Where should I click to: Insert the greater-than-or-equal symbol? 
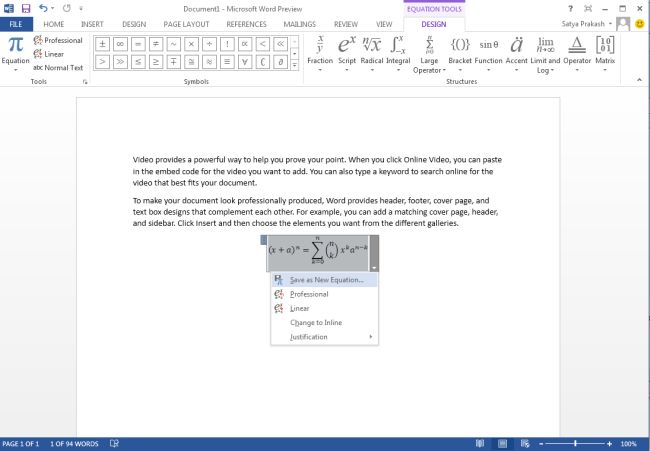(156, 62)
